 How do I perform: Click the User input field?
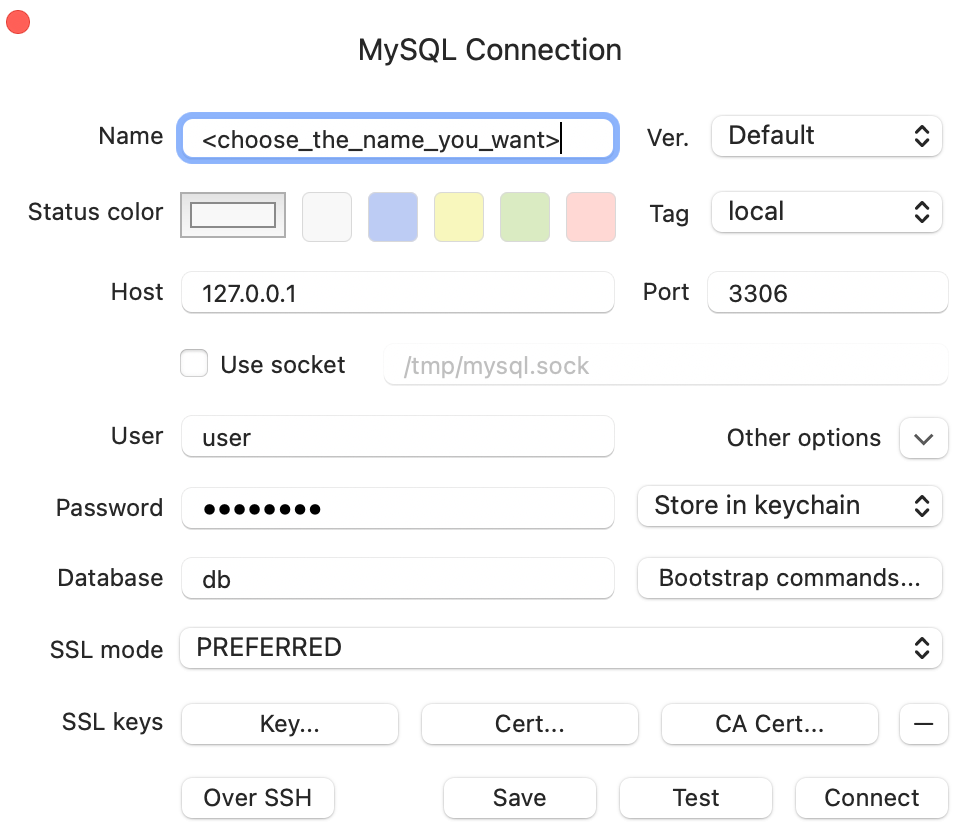pyautogui.click(x=398, y=437)
